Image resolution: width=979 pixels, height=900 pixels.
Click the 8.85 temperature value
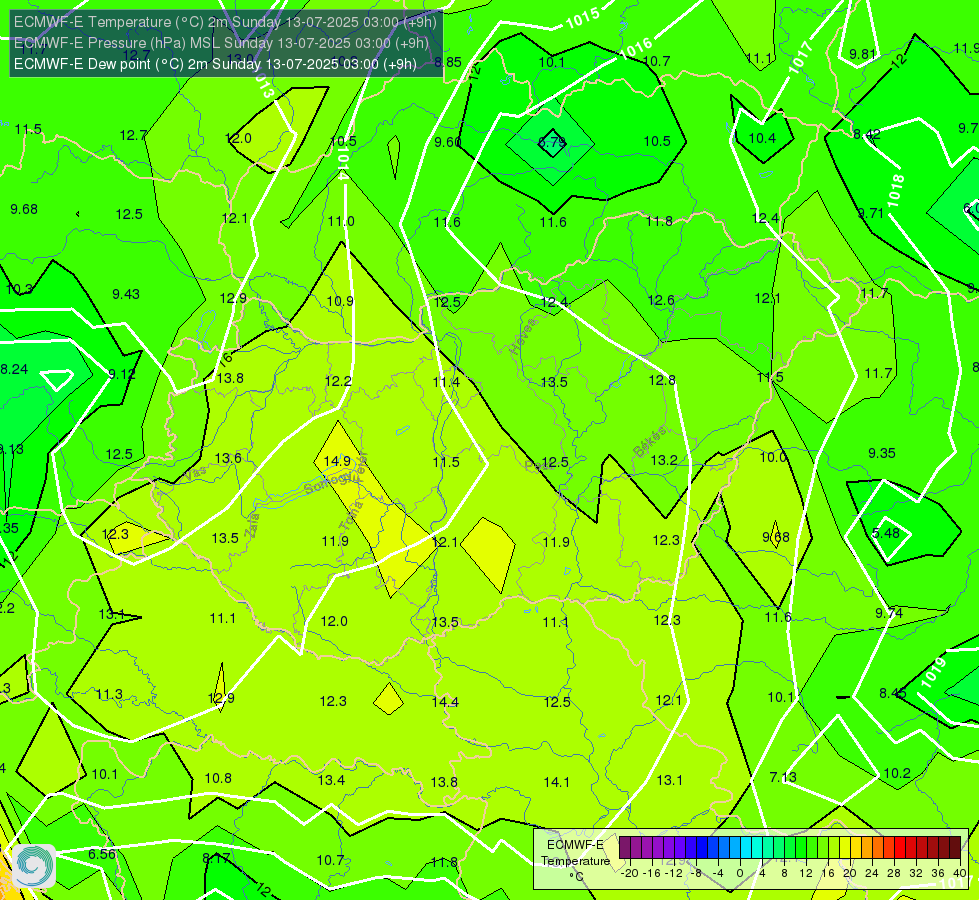(448, 62)
